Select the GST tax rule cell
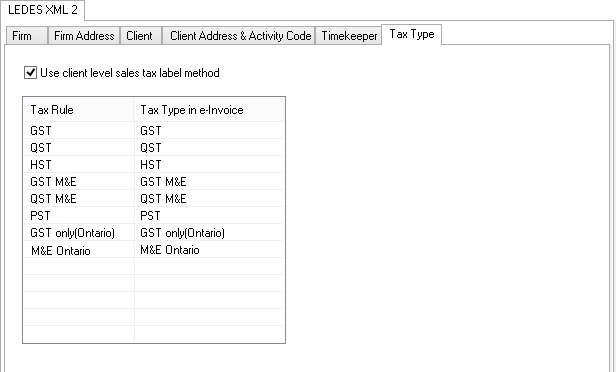616x372 pixels. [x=79, y=130]
